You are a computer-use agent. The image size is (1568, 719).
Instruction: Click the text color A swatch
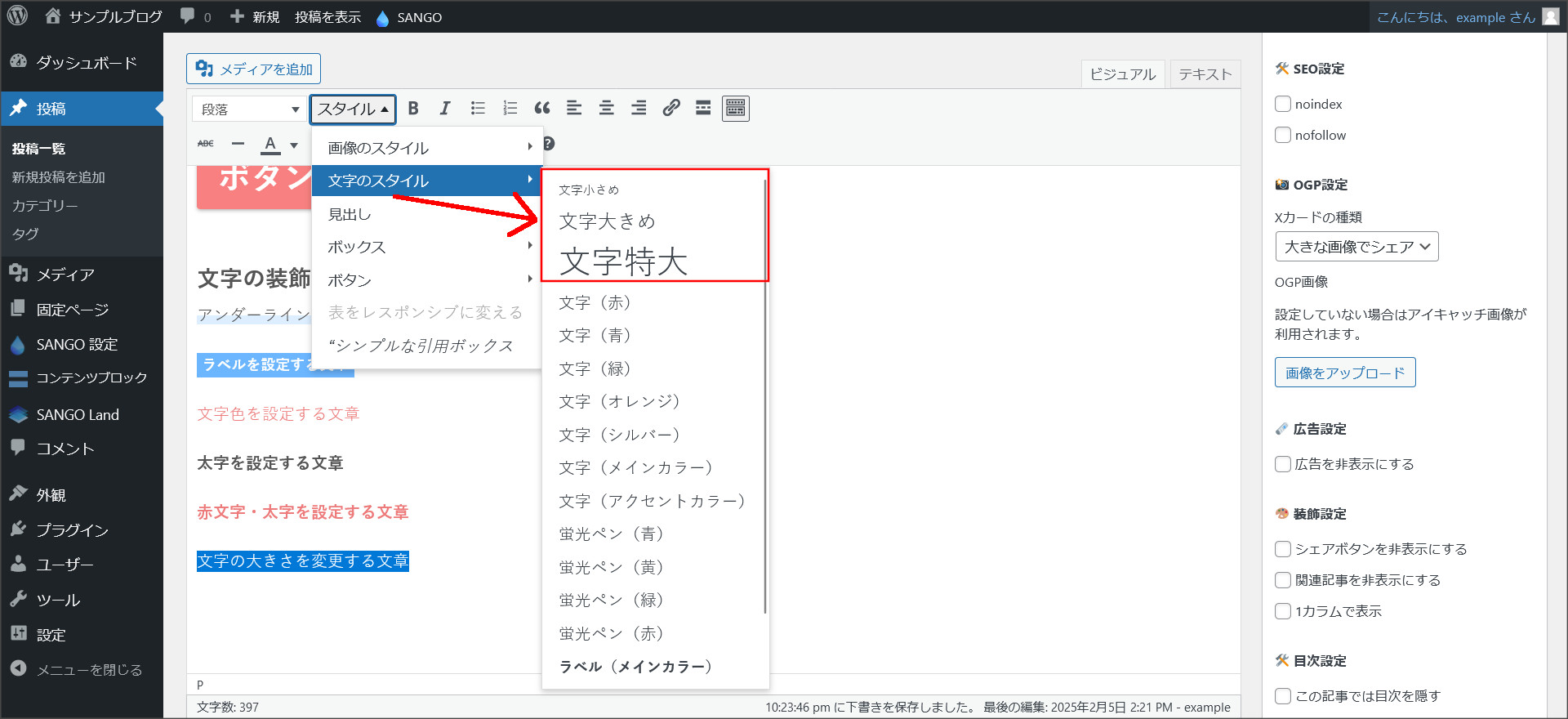270,145
